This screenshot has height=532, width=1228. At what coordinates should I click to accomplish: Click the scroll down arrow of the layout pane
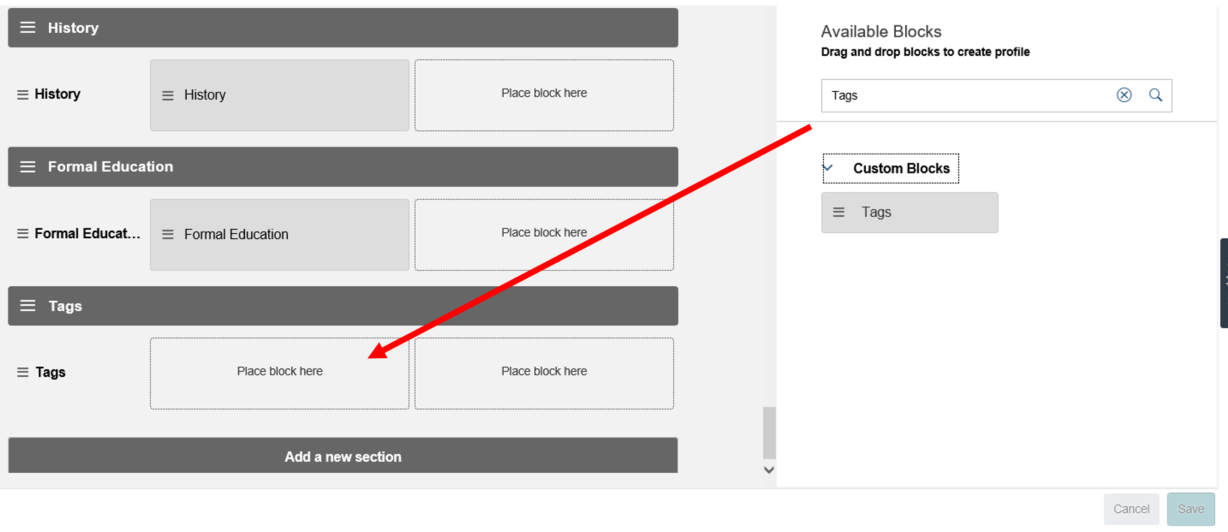[x=768, y=469]
